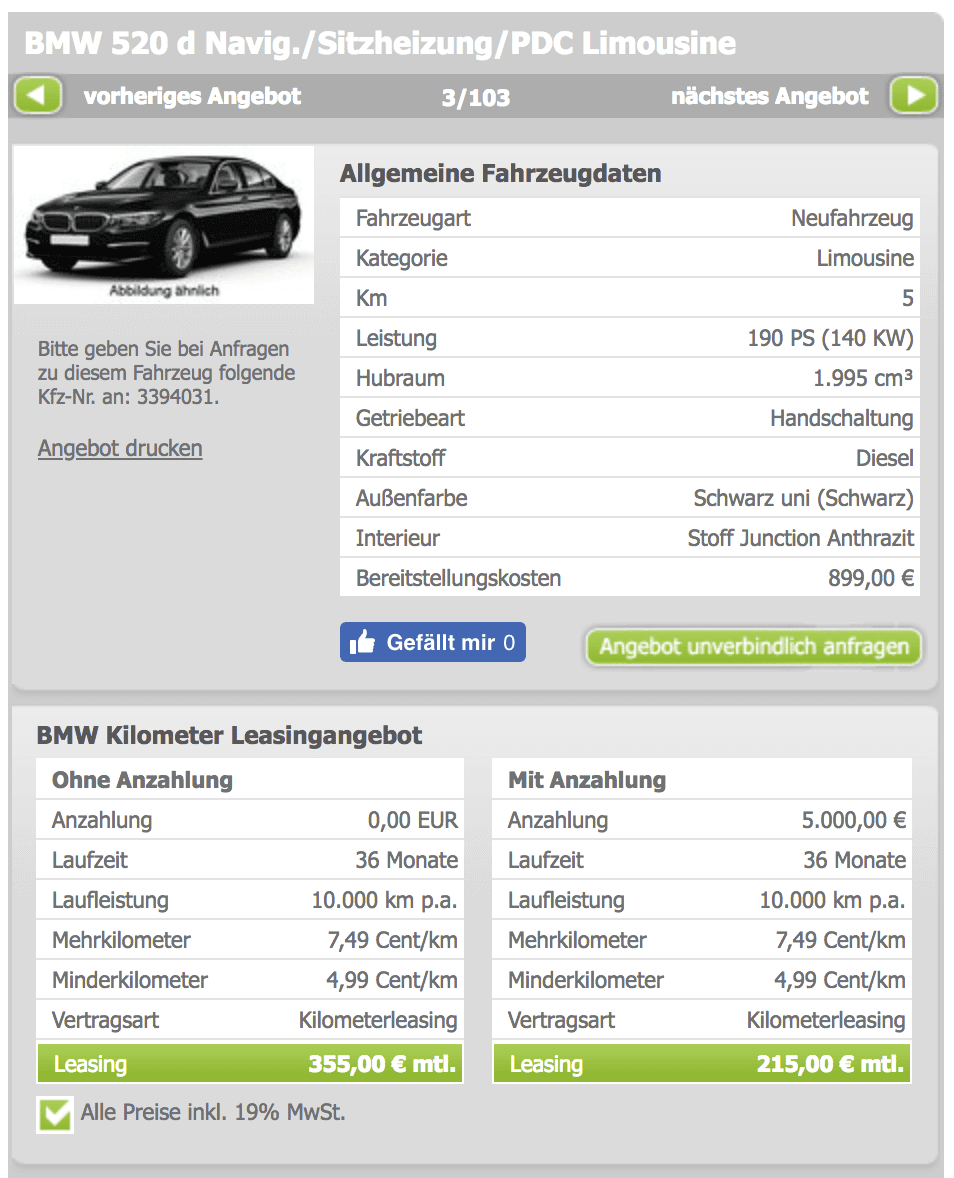954x1178 pixels.
Task: Click '36 Monate' under Ohne Anzahlung
Action: pos(406,860)
